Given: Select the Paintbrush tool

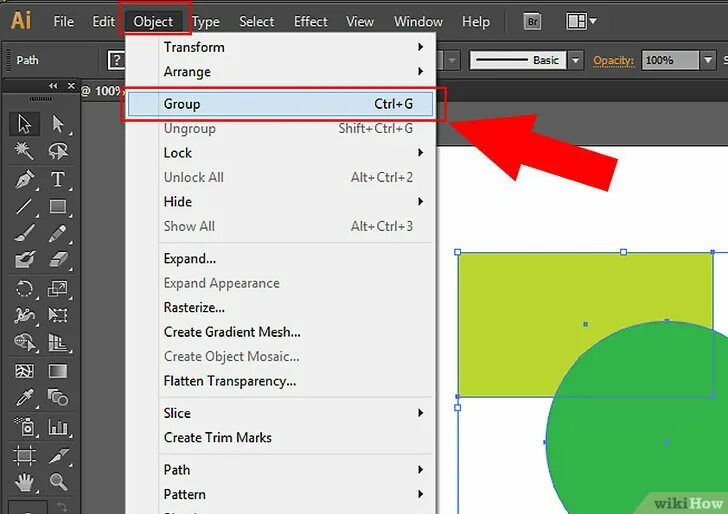Looking at the screenshot, I should tap(24, 233).
